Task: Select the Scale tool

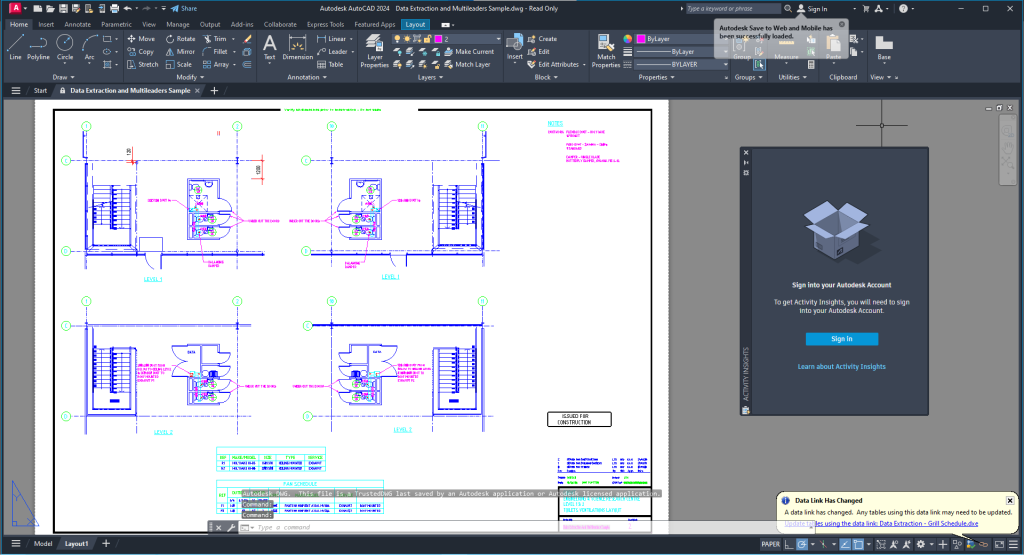Action: pos(179,65)
